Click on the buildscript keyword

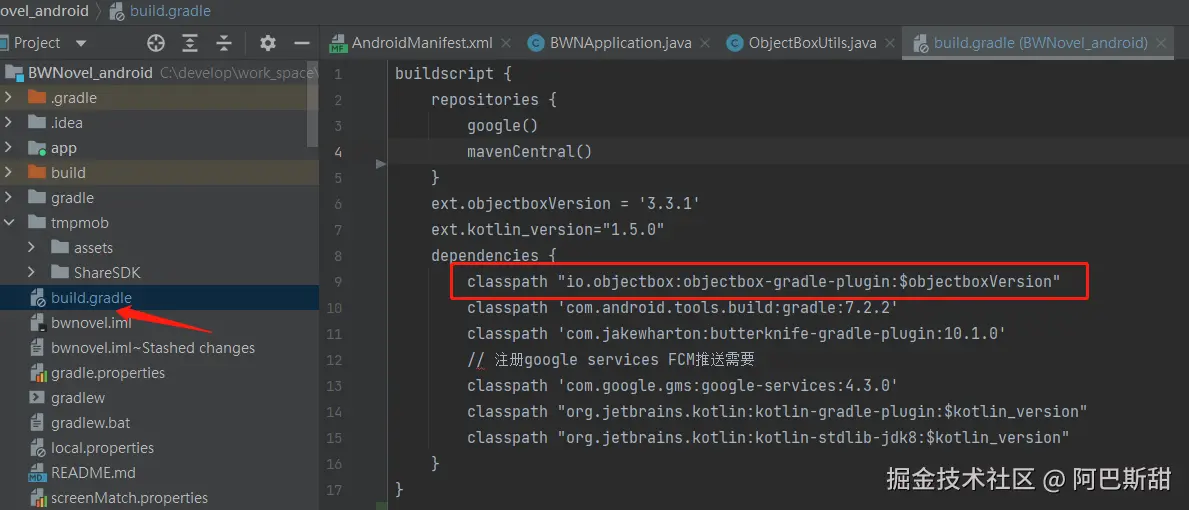(444, 74)
